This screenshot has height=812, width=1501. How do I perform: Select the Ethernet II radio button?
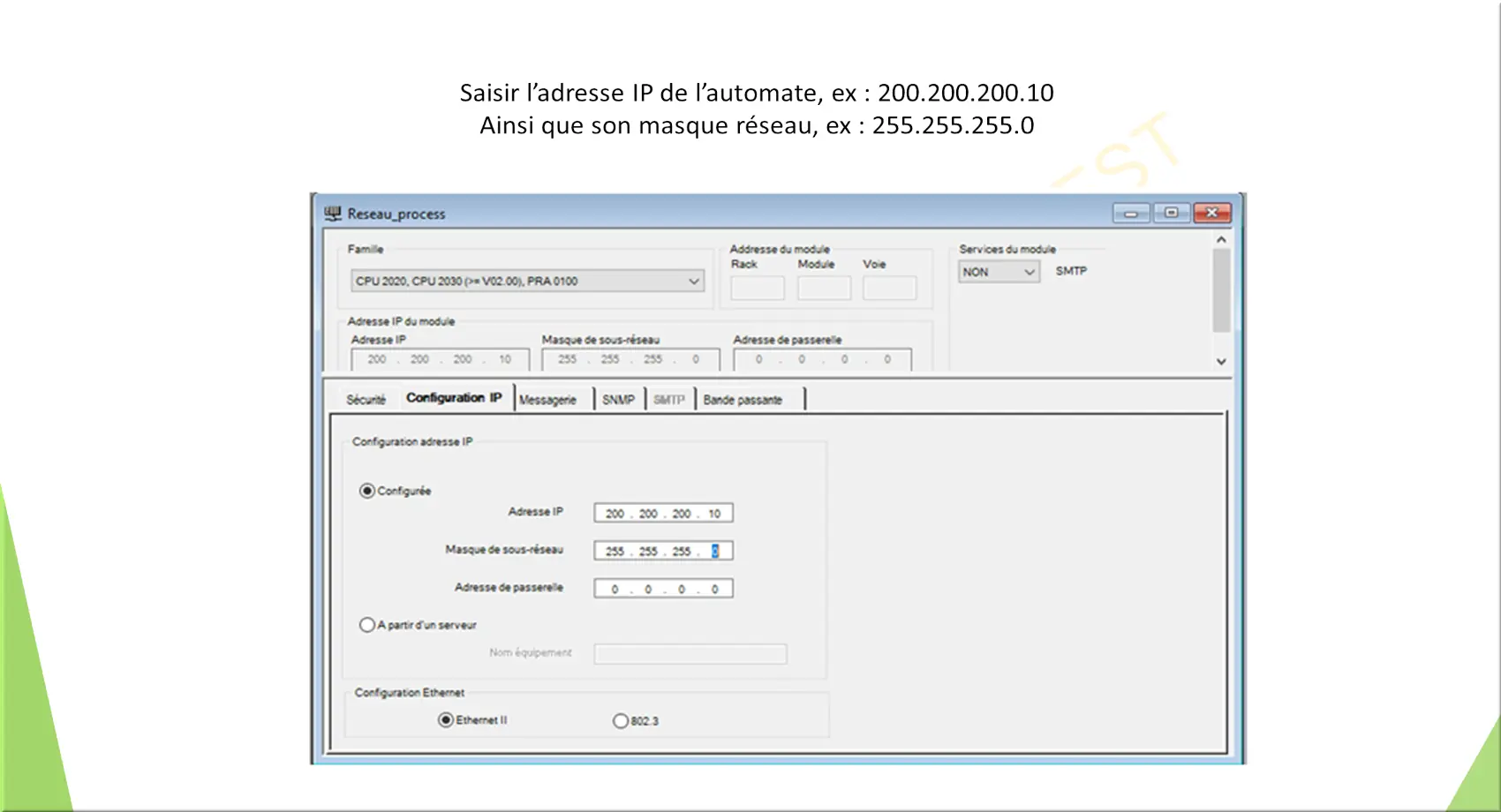click(x=446, y=720)
